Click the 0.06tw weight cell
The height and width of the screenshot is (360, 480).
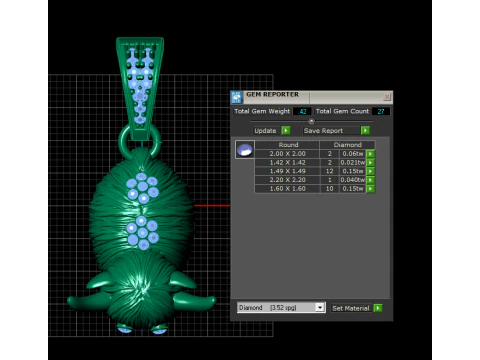click(353, 154)
